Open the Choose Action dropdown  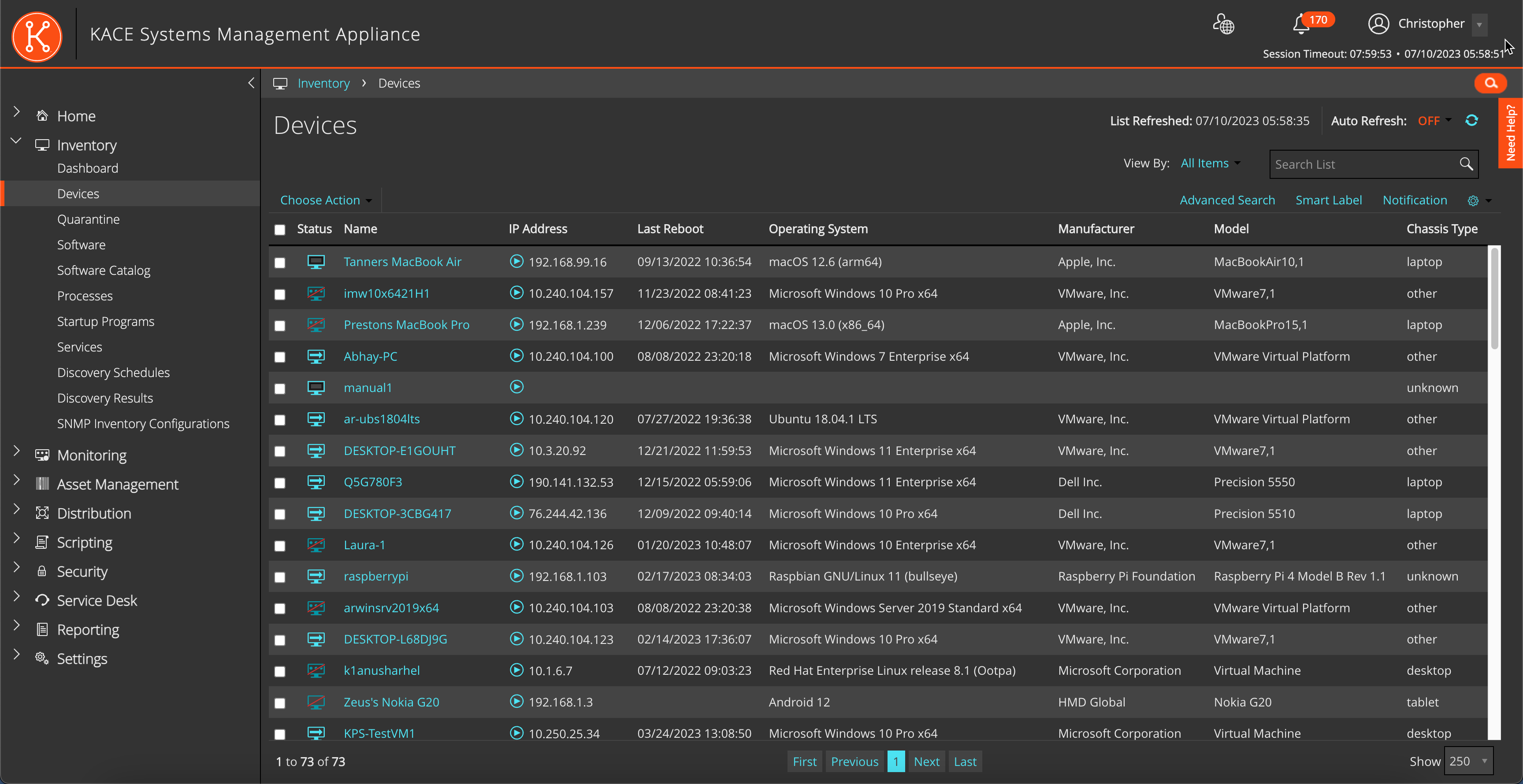click(x=326, y=200)
